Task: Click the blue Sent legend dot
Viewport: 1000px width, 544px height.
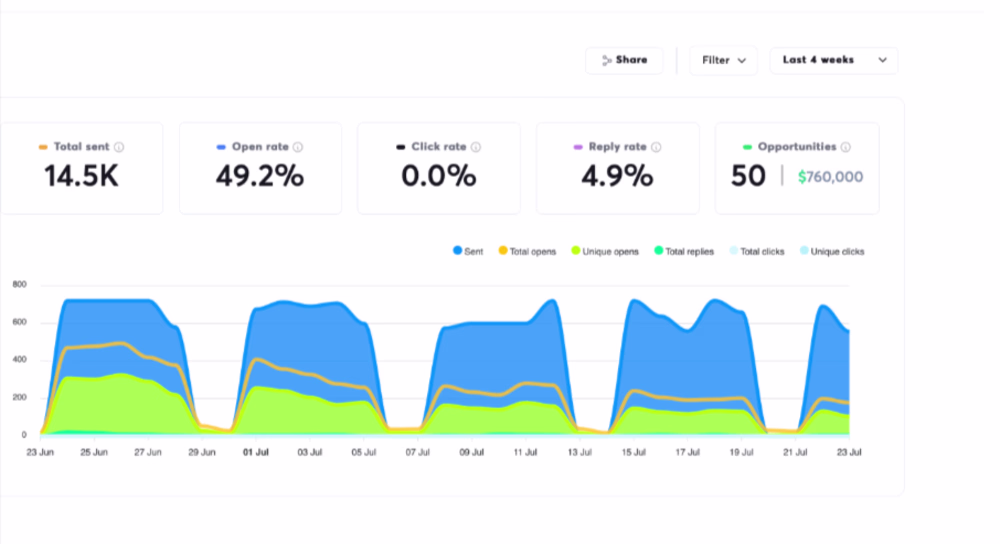Action: [457, 251]
